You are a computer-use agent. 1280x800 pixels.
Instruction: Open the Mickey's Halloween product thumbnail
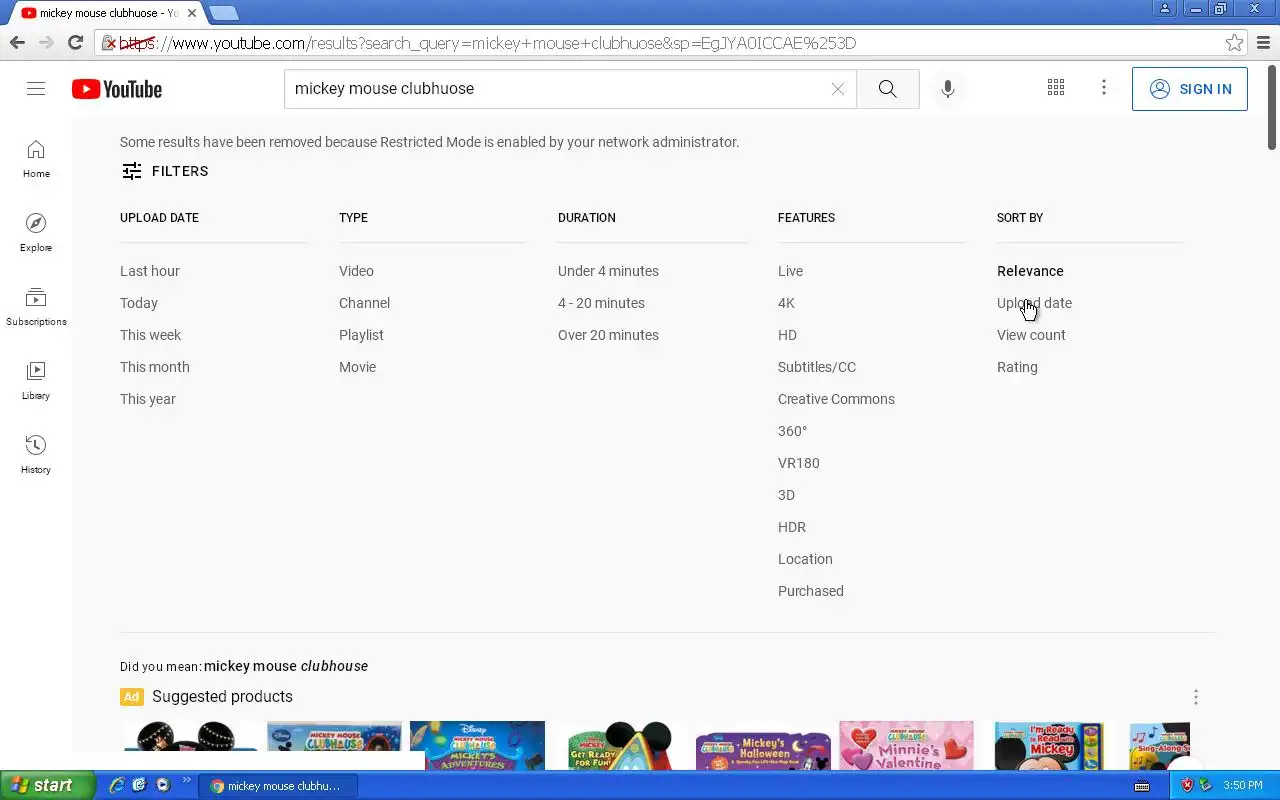tap(763, 750)
